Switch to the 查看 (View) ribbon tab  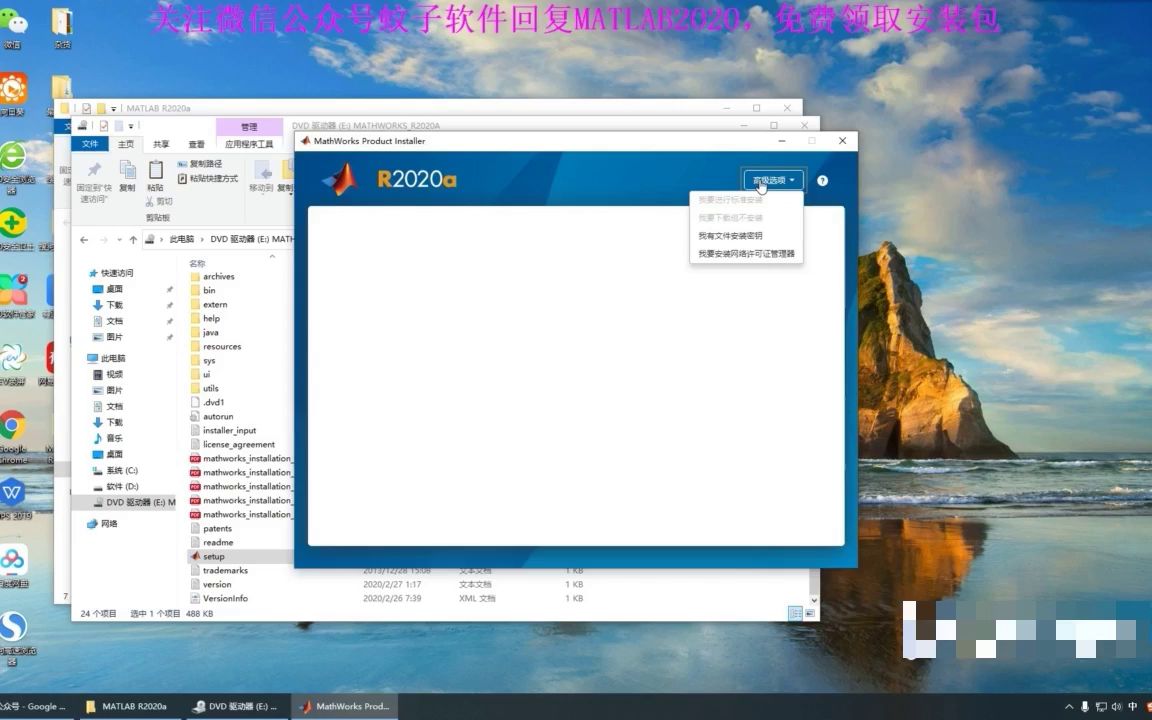coord(196,143)
